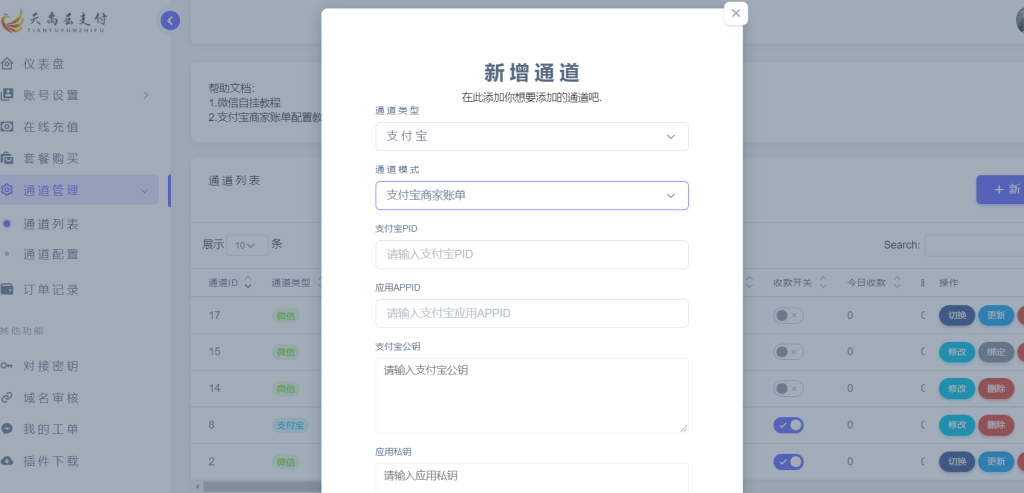Click the 仪表盘 dashboard home icon

(x=8, y=64)
